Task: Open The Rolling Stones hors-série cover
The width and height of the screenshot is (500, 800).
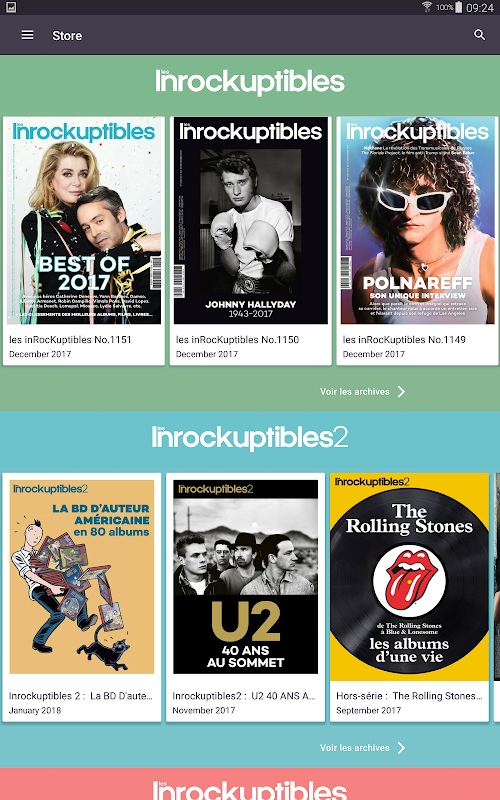Action: [409, 577]
